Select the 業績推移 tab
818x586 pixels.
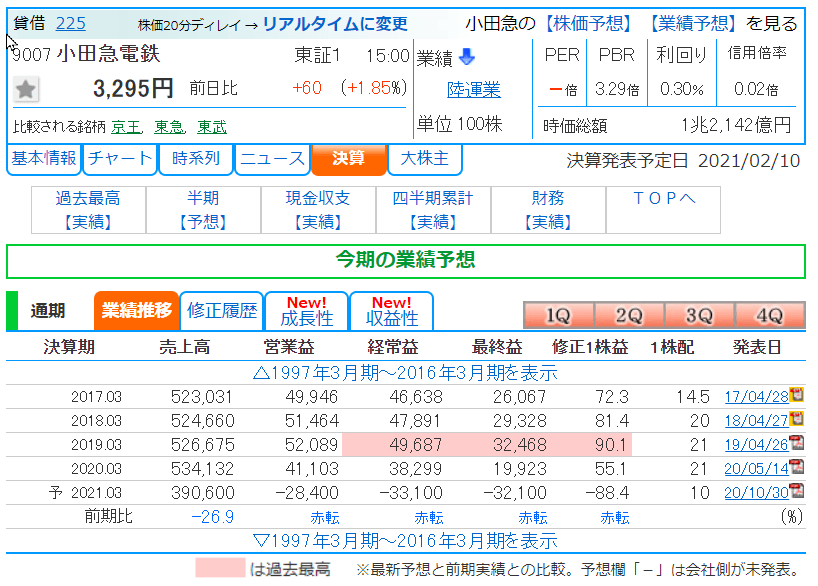(x=136, y=311)
